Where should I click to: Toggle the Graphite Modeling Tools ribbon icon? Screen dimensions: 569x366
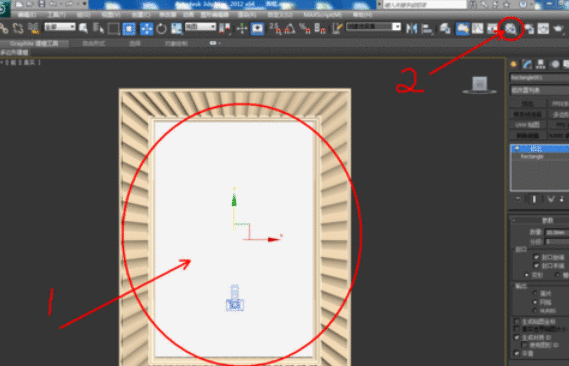[462, 28]
